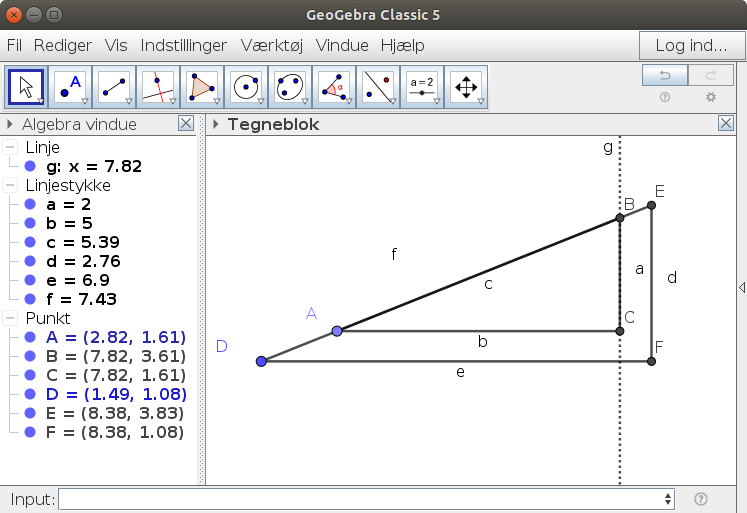
Task: Open the Vis menu
Action: coord(116,45)
